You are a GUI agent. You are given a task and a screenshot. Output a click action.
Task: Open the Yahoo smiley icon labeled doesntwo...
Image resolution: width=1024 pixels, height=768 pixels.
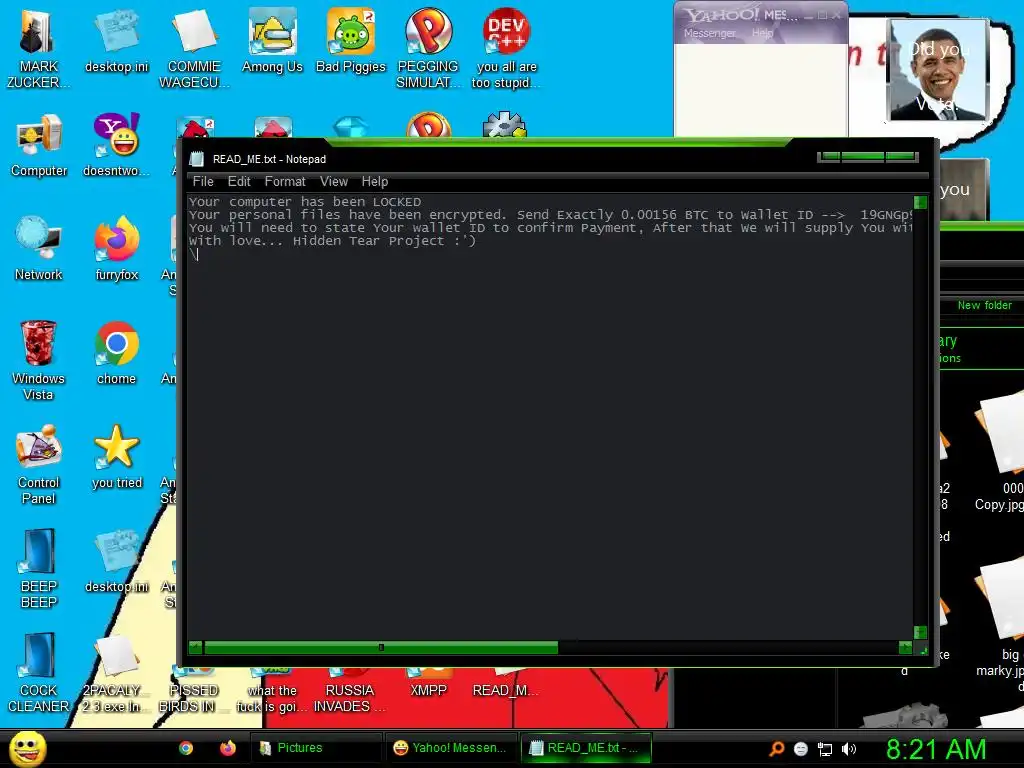[x=116, y=145]
